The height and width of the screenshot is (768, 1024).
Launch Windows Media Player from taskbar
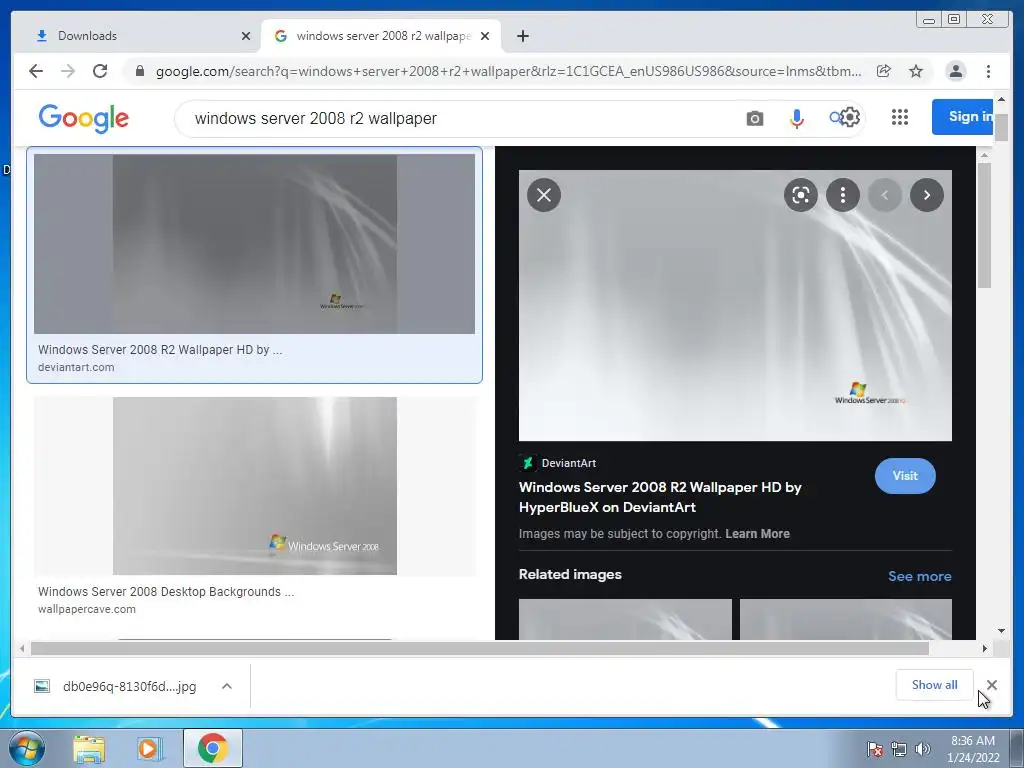coord(150,749)
